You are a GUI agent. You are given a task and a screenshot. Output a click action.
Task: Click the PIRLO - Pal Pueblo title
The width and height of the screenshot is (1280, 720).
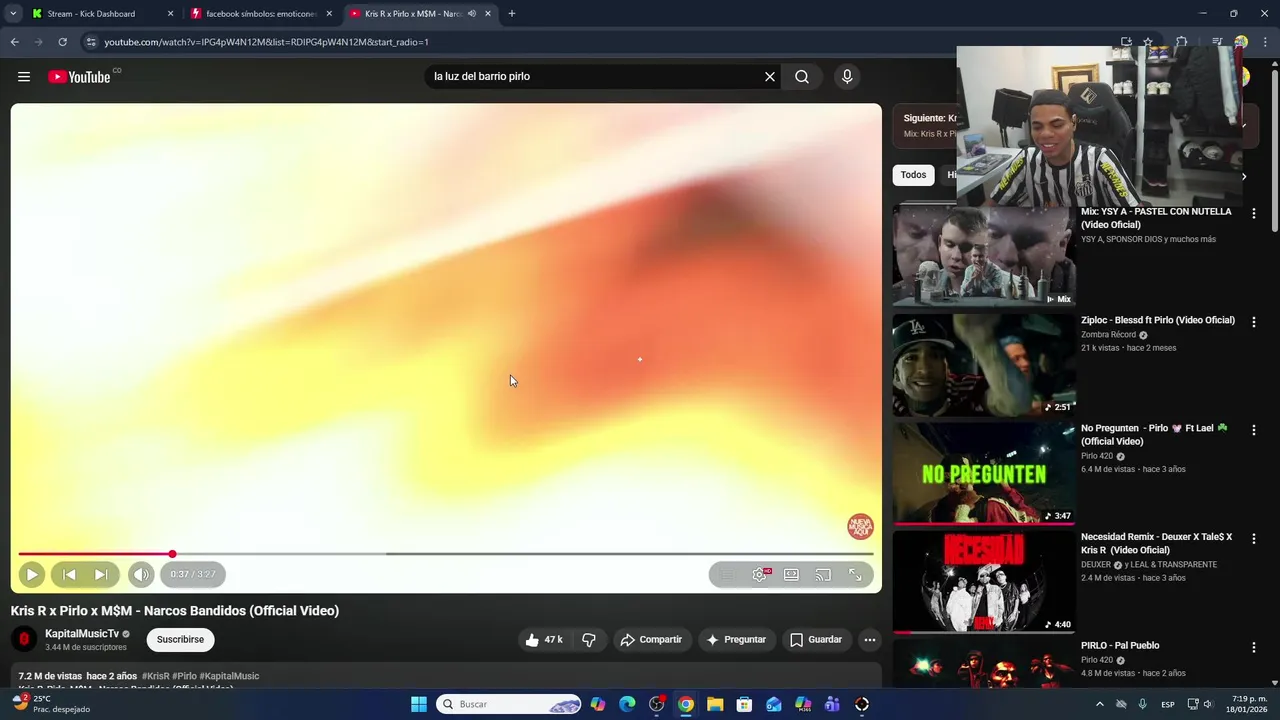pyautogui.click(x=1120, y=646)
